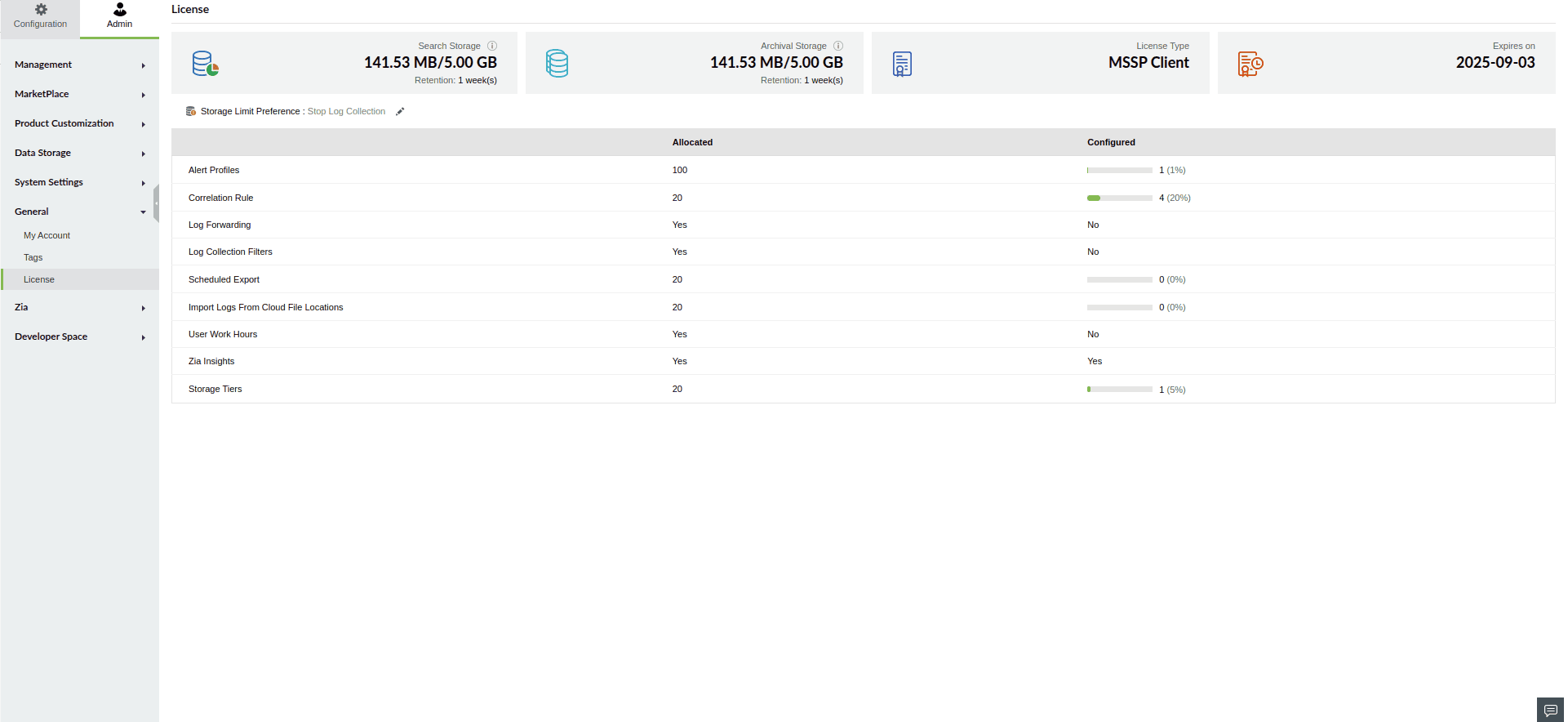Click the License Type certificate icon
This screenshot has width=1568, height=722.
tap(902, 64)
